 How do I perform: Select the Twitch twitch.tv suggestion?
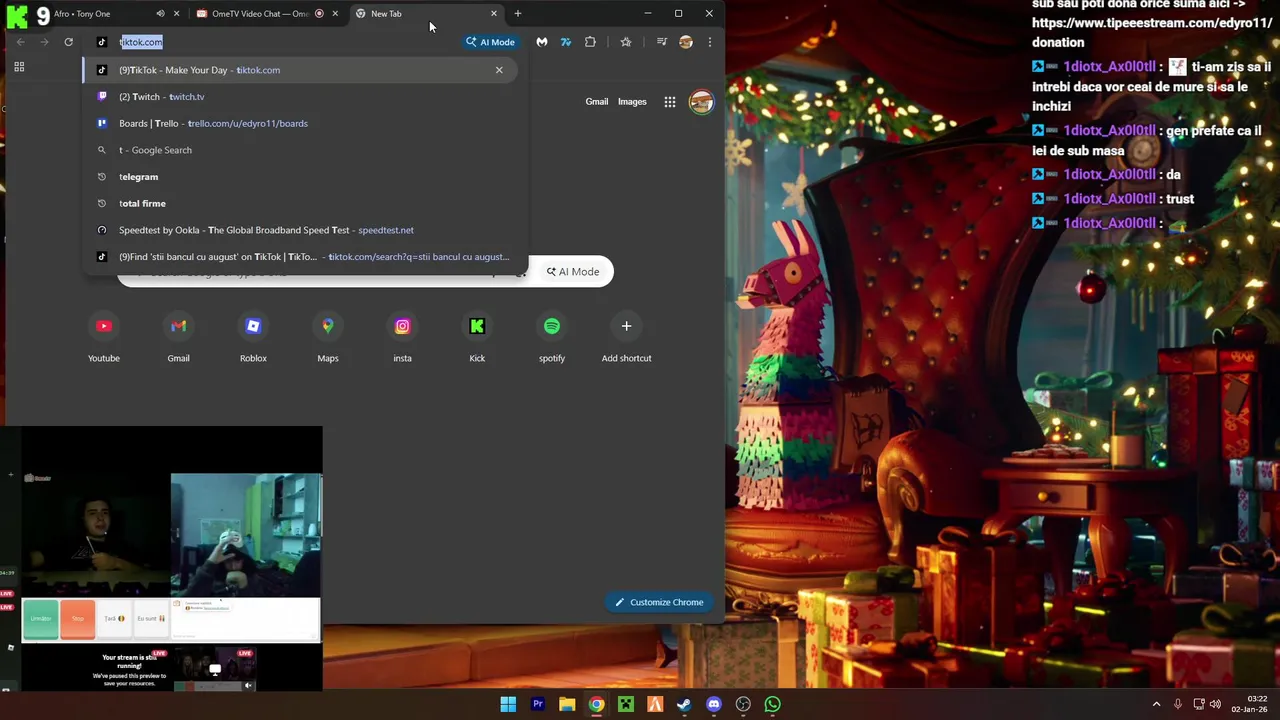[300, 97]
